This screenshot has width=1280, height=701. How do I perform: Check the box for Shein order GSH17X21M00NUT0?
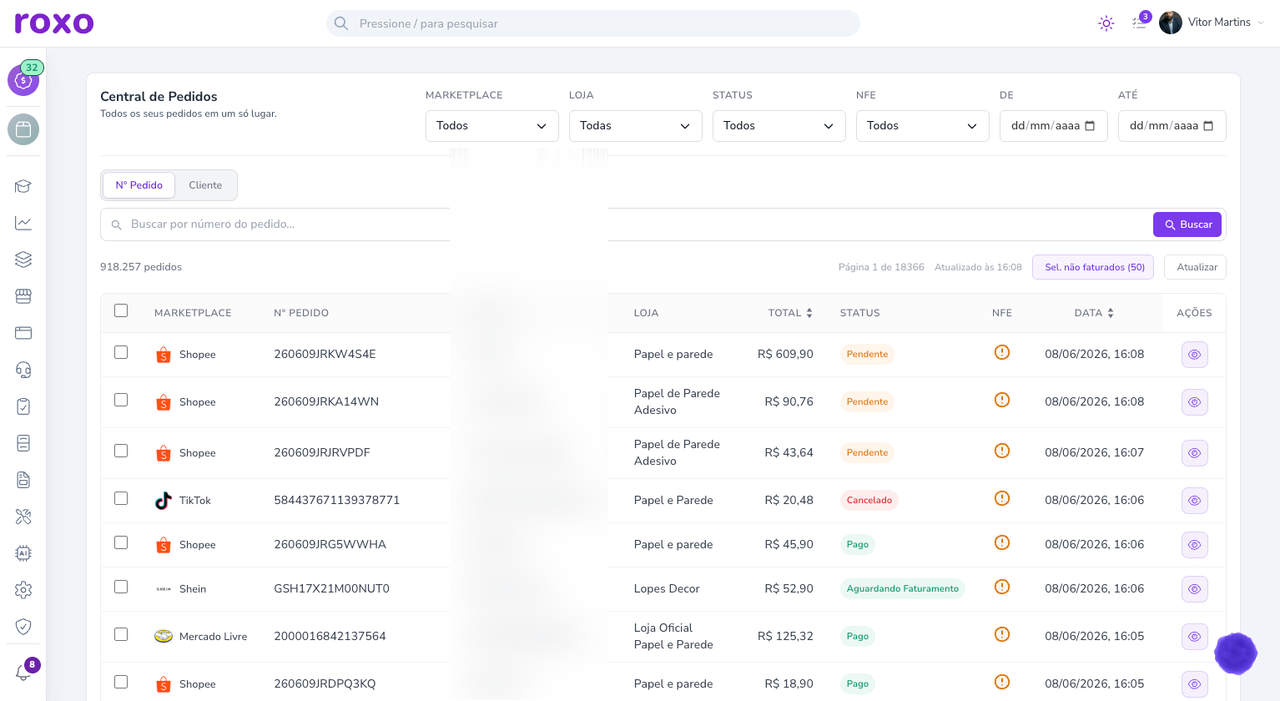pos(121,587)
